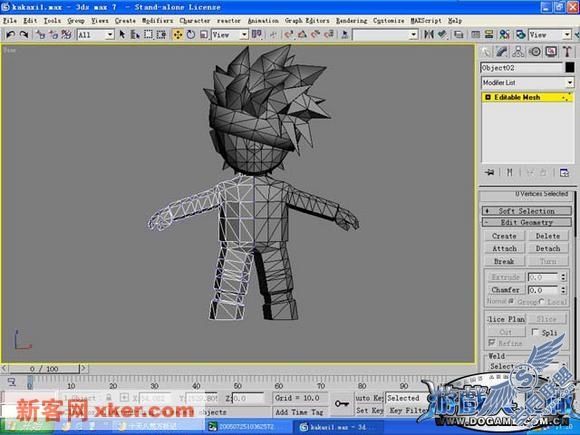Viewport: 580px width, 435px height.
Task: Open the Select by Name tool
Action: pos(135,35)
